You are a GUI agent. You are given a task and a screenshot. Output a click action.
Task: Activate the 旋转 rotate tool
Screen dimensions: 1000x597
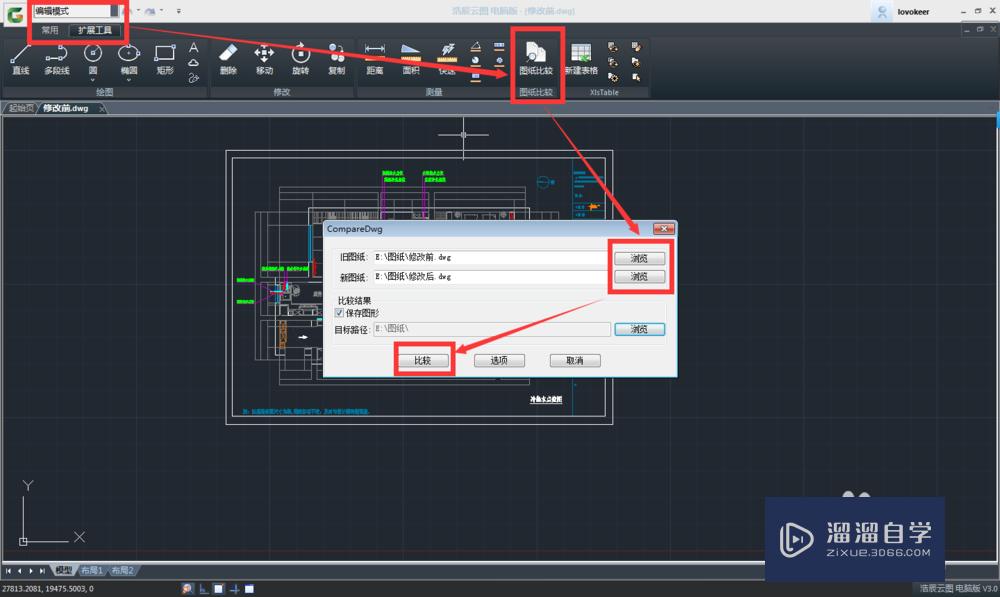click(300, 59)
